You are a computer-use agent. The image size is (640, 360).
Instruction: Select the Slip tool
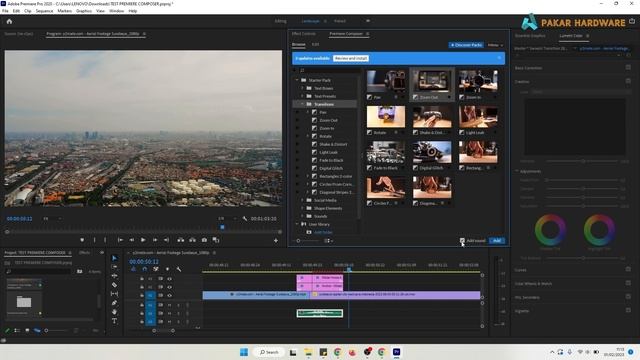tap(114, 294)
